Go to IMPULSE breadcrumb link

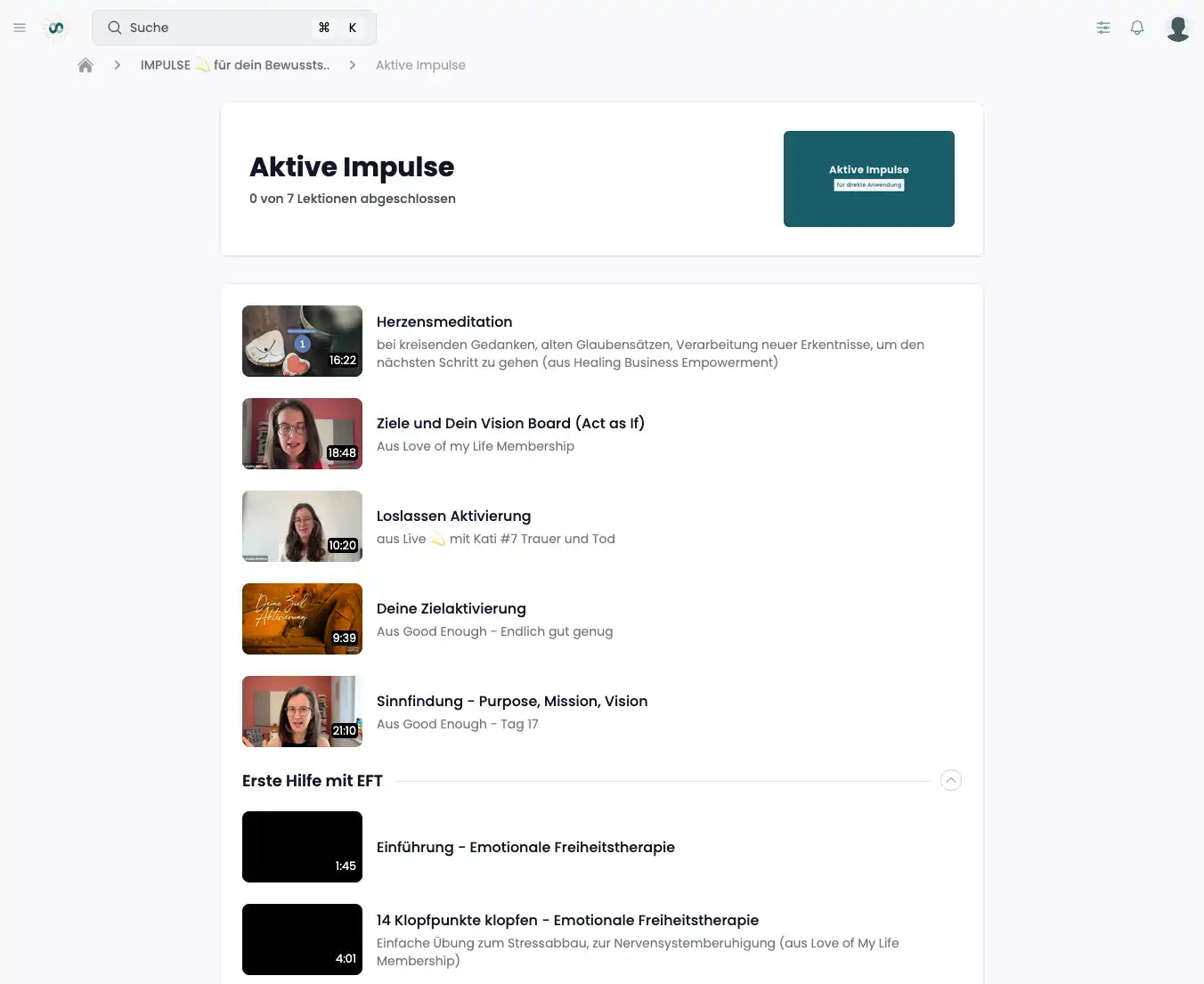pos(234,65)
